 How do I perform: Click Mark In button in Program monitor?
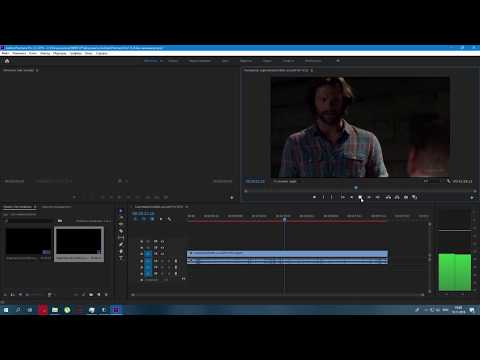[x=323, y=197]
